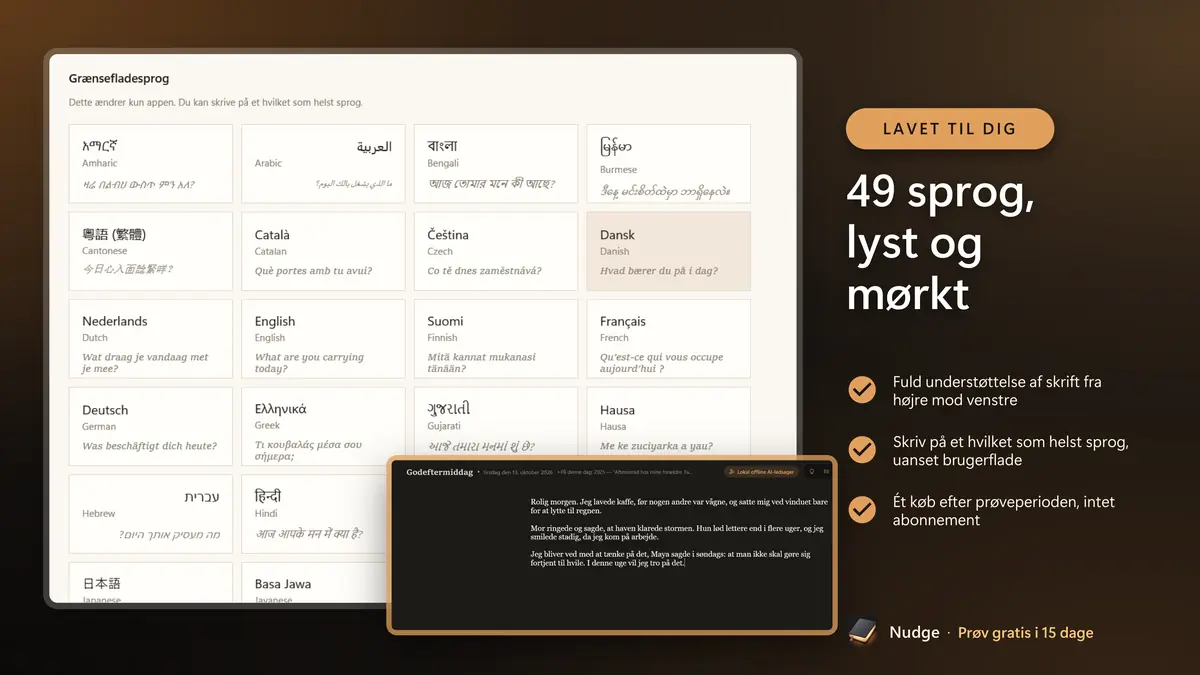Click the far-right toolbar icon in the dark journal window
The height and width of the screenshot is (675, 1200).
tap(826, 471)
